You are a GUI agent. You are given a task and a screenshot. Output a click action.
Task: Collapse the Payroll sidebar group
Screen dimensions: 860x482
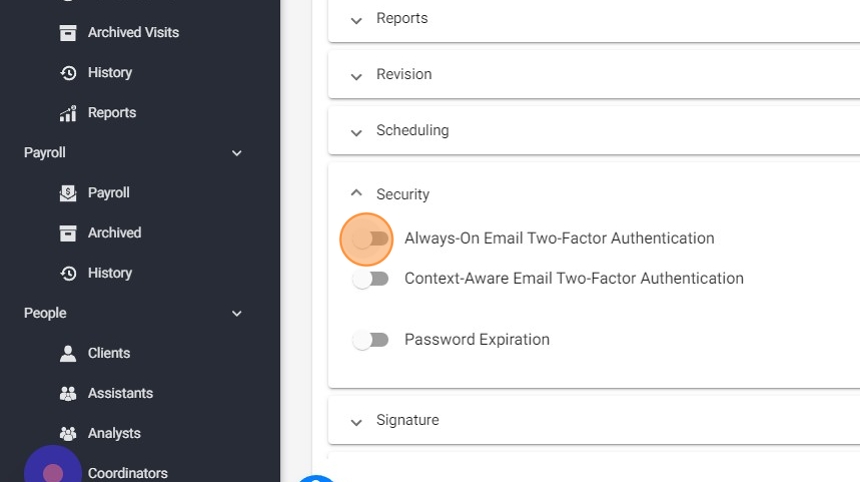pyautogui.click(x=237, y=153)
